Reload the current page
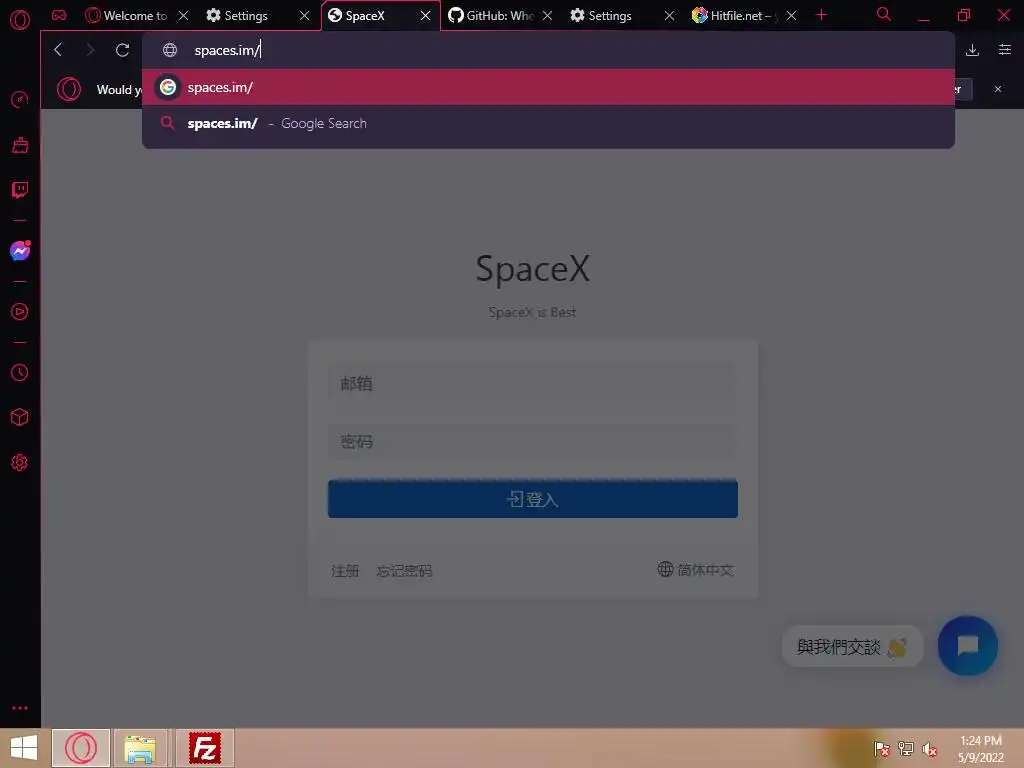 [122, 50]
